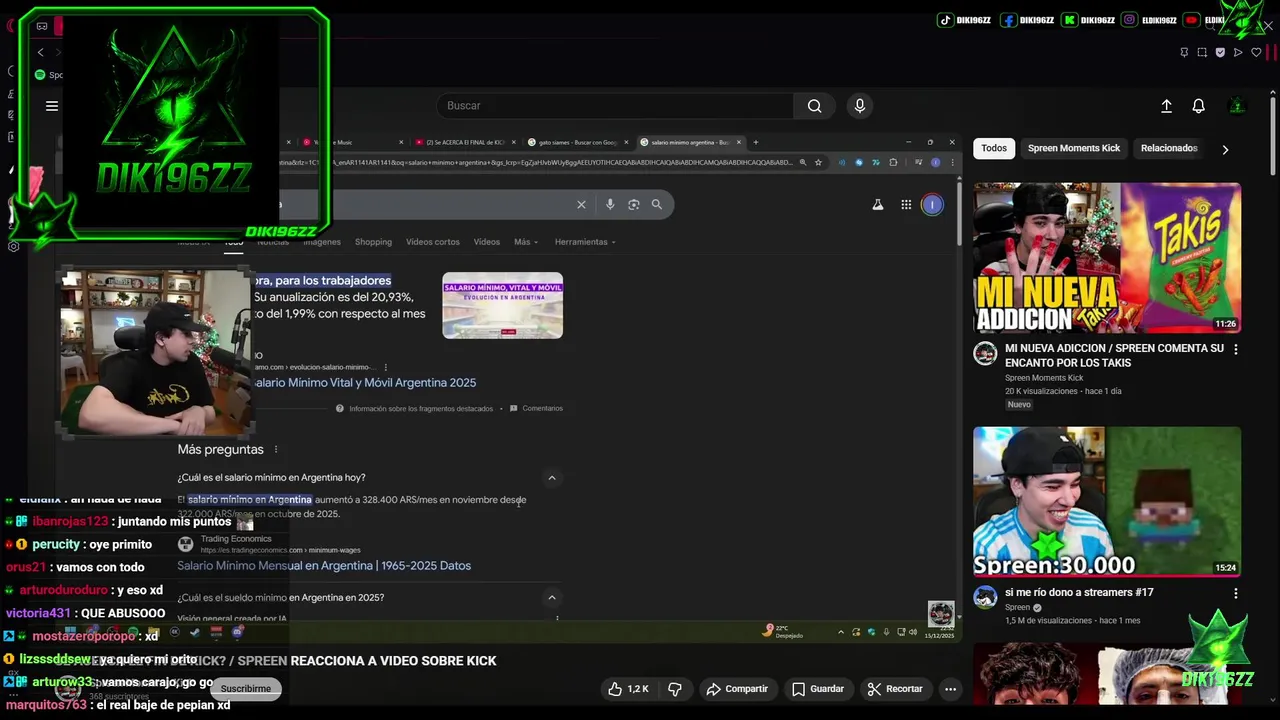Open the YouTube hamburger menu
This screenshot has width=1280, height=720.
pyautogui.click(x=52, y=106)
